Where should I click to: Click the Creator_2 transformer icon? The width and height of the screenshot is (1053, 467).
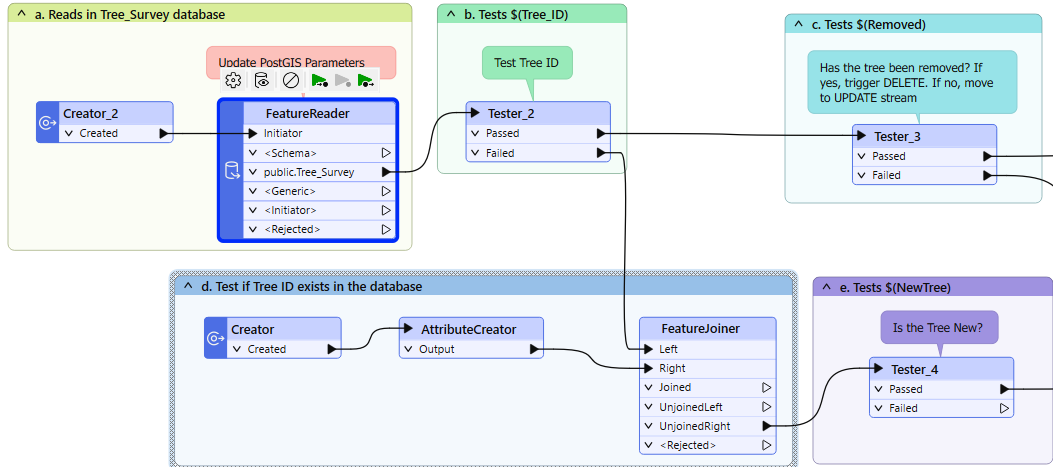tap(47, 123)
